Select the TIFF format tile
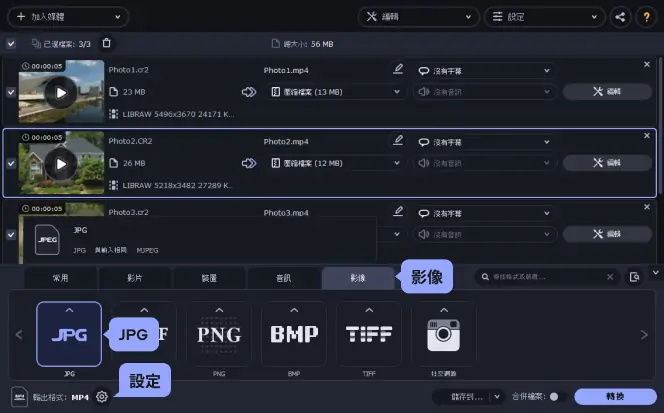This screenshot has width=664, height=413. [x=369, y=334]
